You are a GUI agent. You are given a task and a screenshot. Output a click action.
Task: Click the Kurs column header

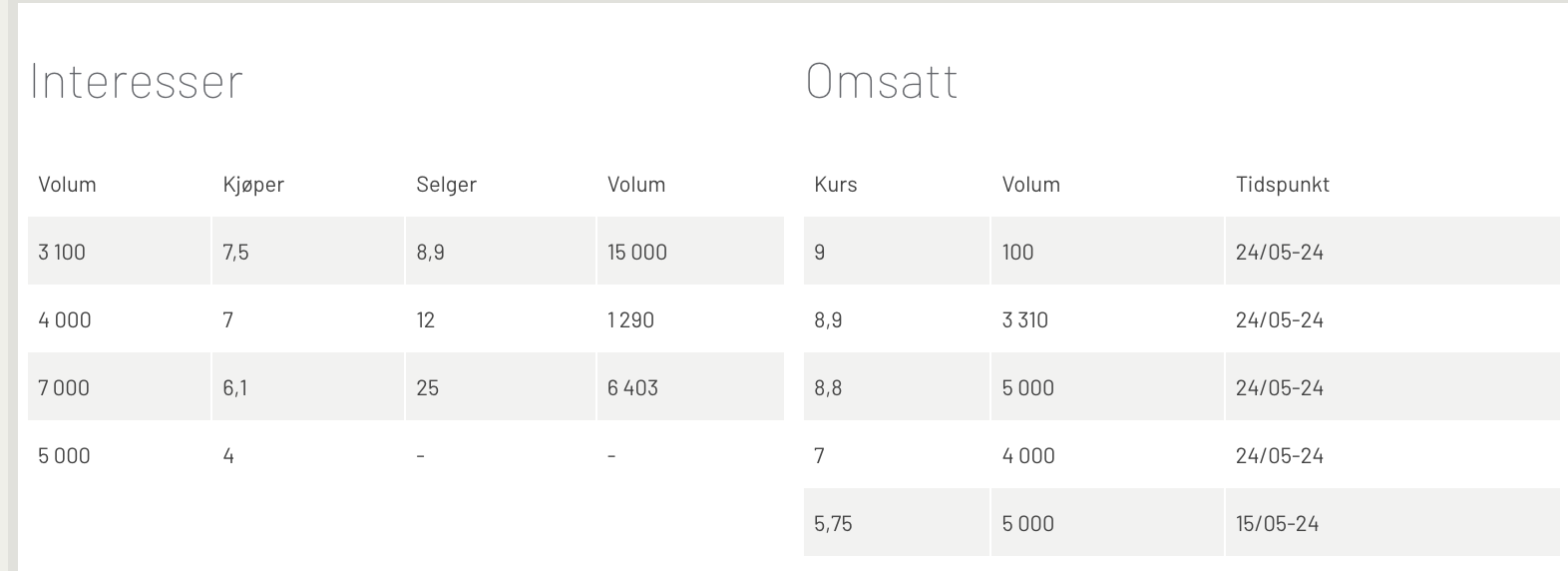pos(836,185)
